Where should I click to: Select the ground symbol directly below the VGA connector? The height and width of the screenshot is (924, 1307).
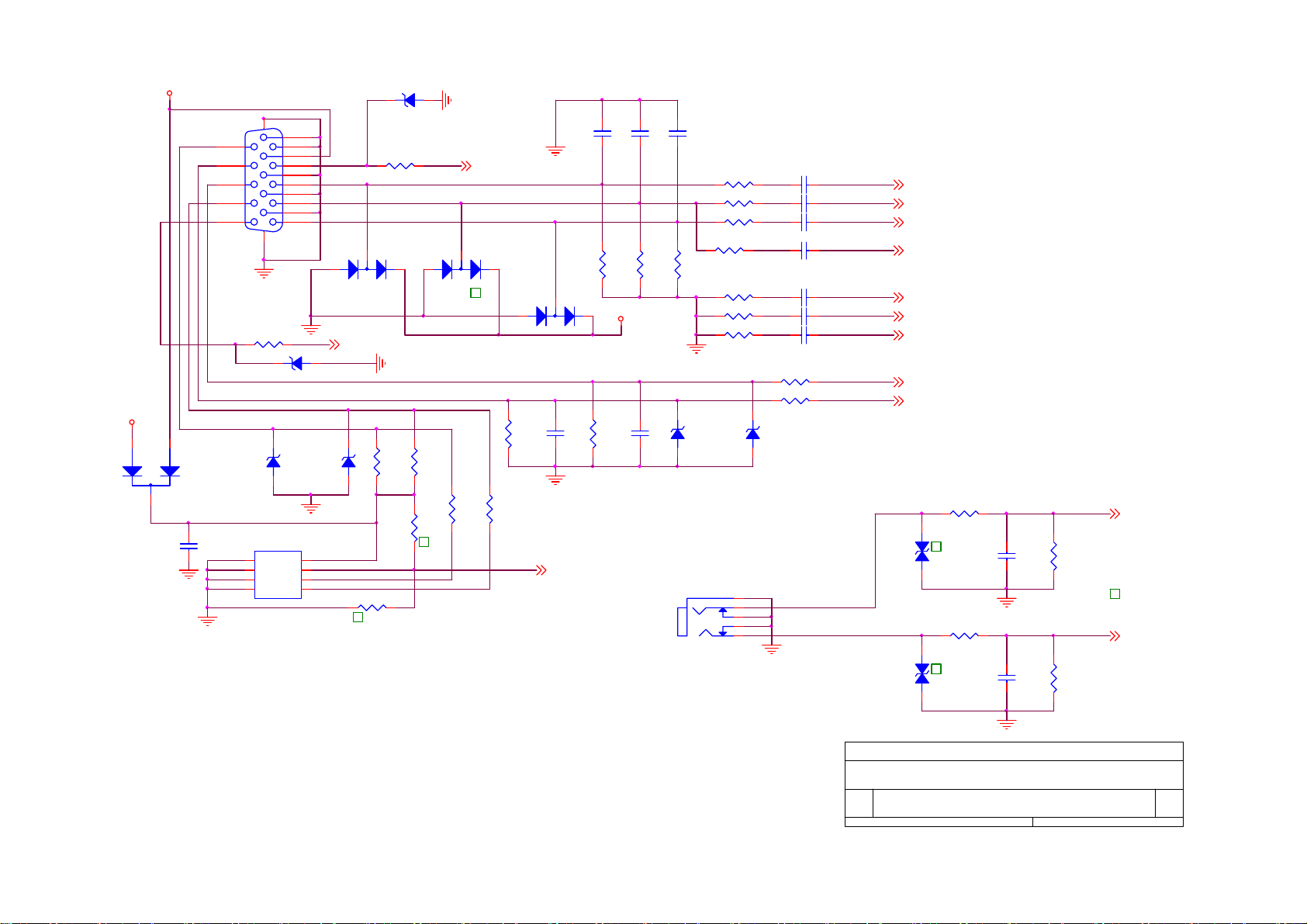pos(264,272)
